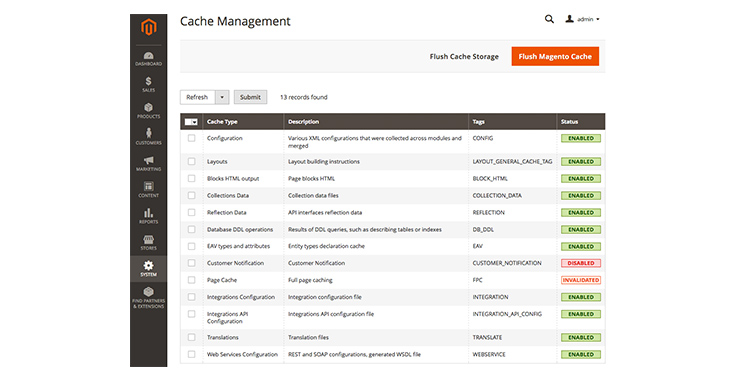The image size is (740, 380).
Task: Click Flush Cache Storage button
Action: click(464, 57)
